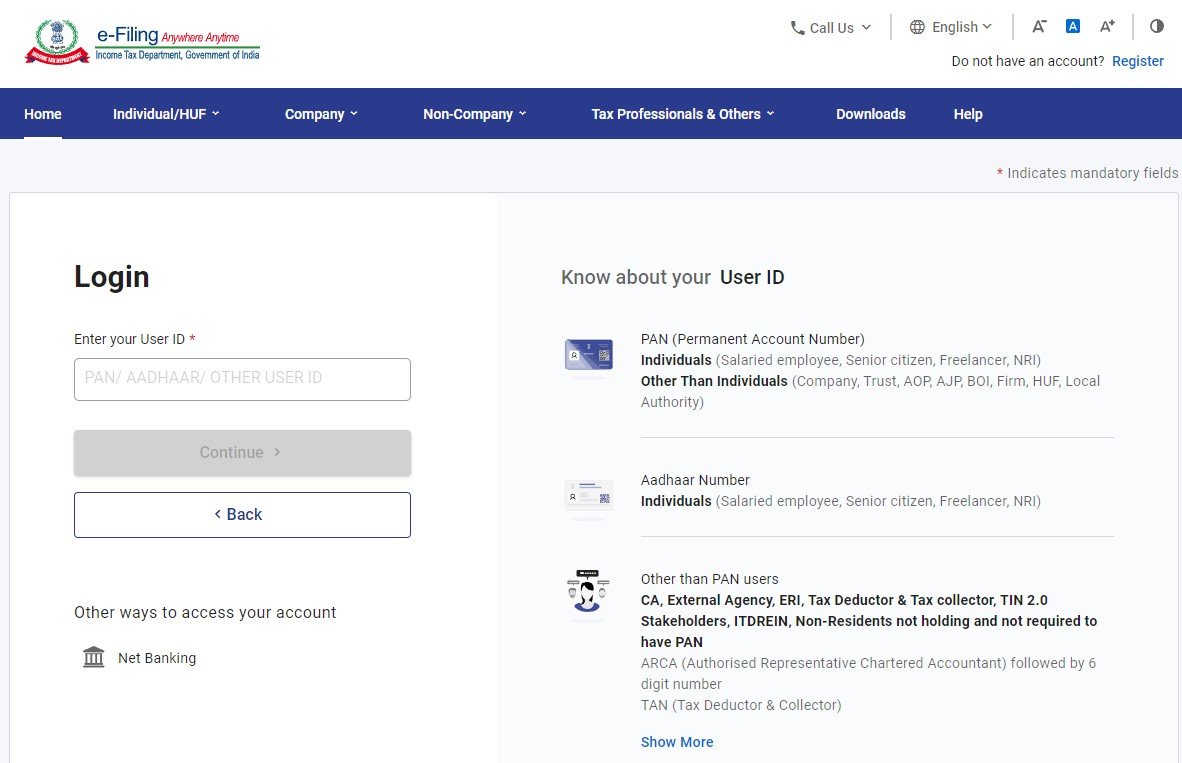
Task: Click 'Do not have an account?' text
Action: click(x=1027, y=61)
